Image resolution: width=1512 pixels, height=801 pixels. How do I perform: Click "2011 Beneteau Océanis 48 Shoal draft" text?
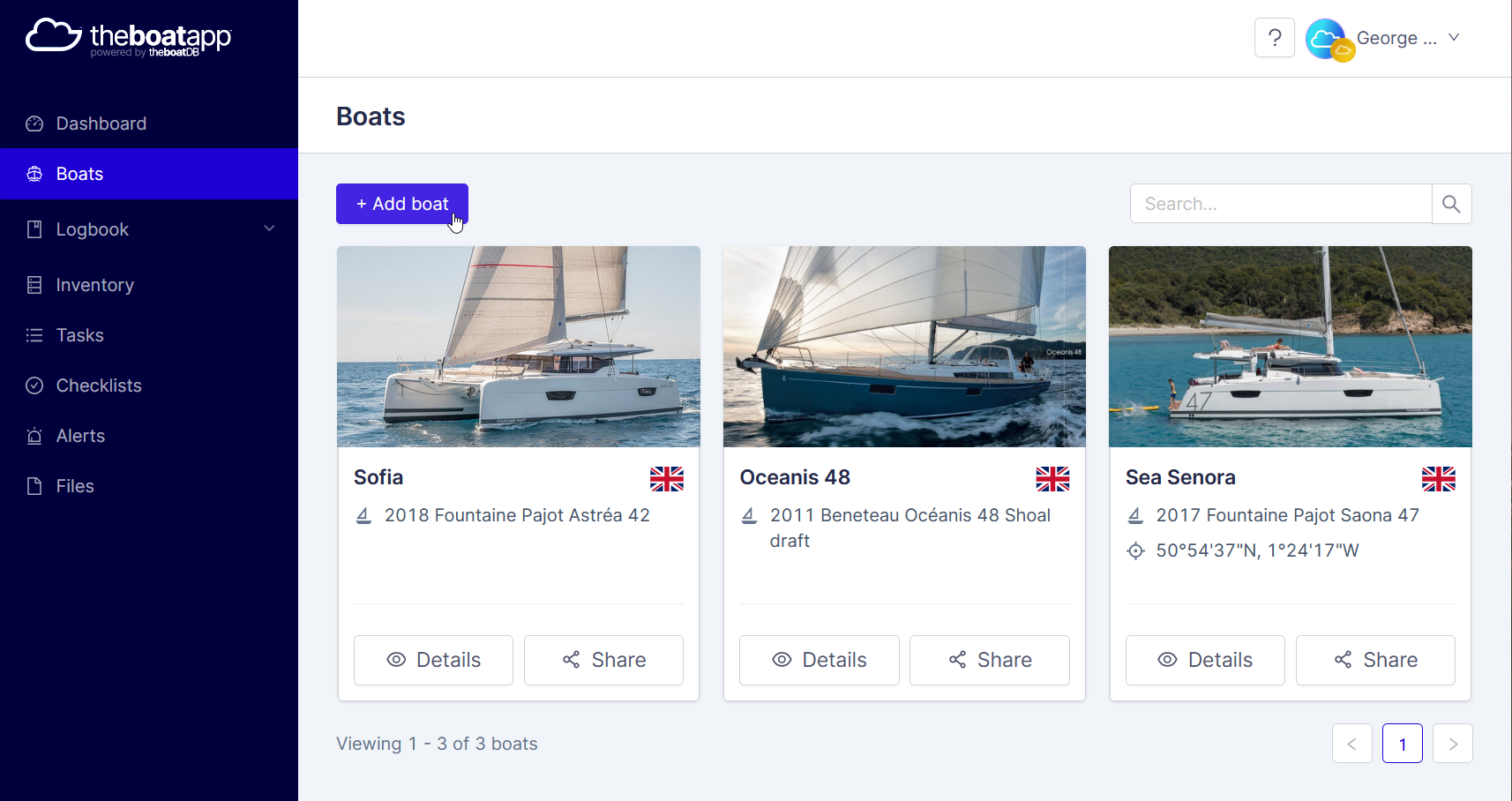coord(910,528)
